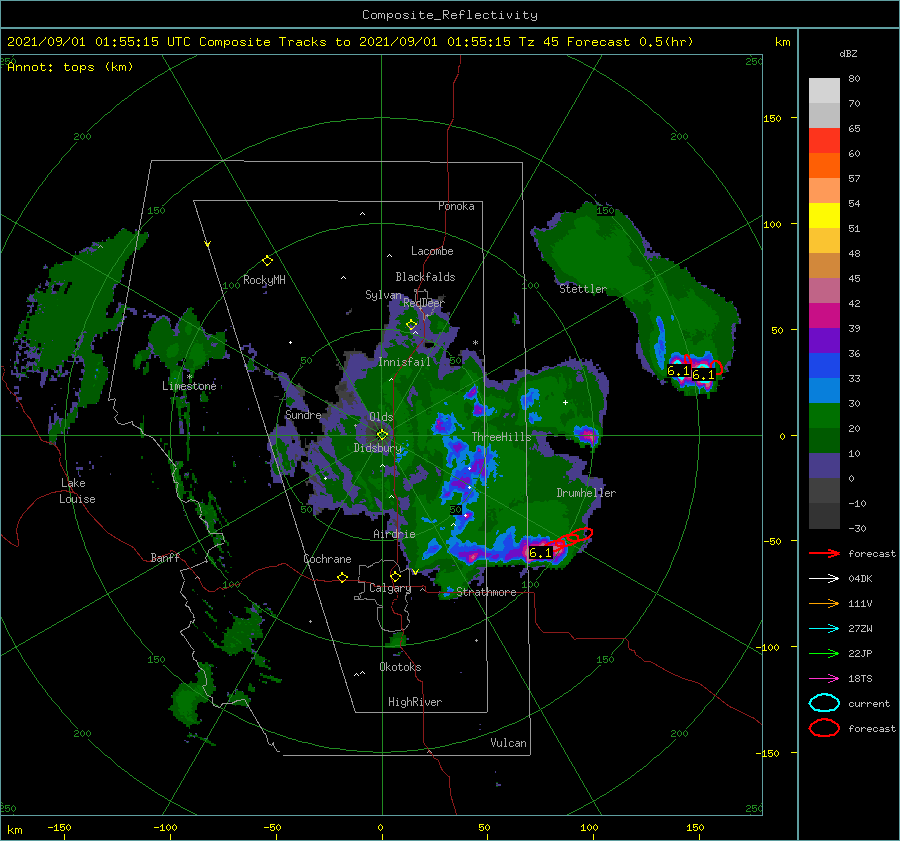Screen dimensions: 900x841
Task: Select the yellow 51-54 dBZ swatch
Action: pos(824,216)
